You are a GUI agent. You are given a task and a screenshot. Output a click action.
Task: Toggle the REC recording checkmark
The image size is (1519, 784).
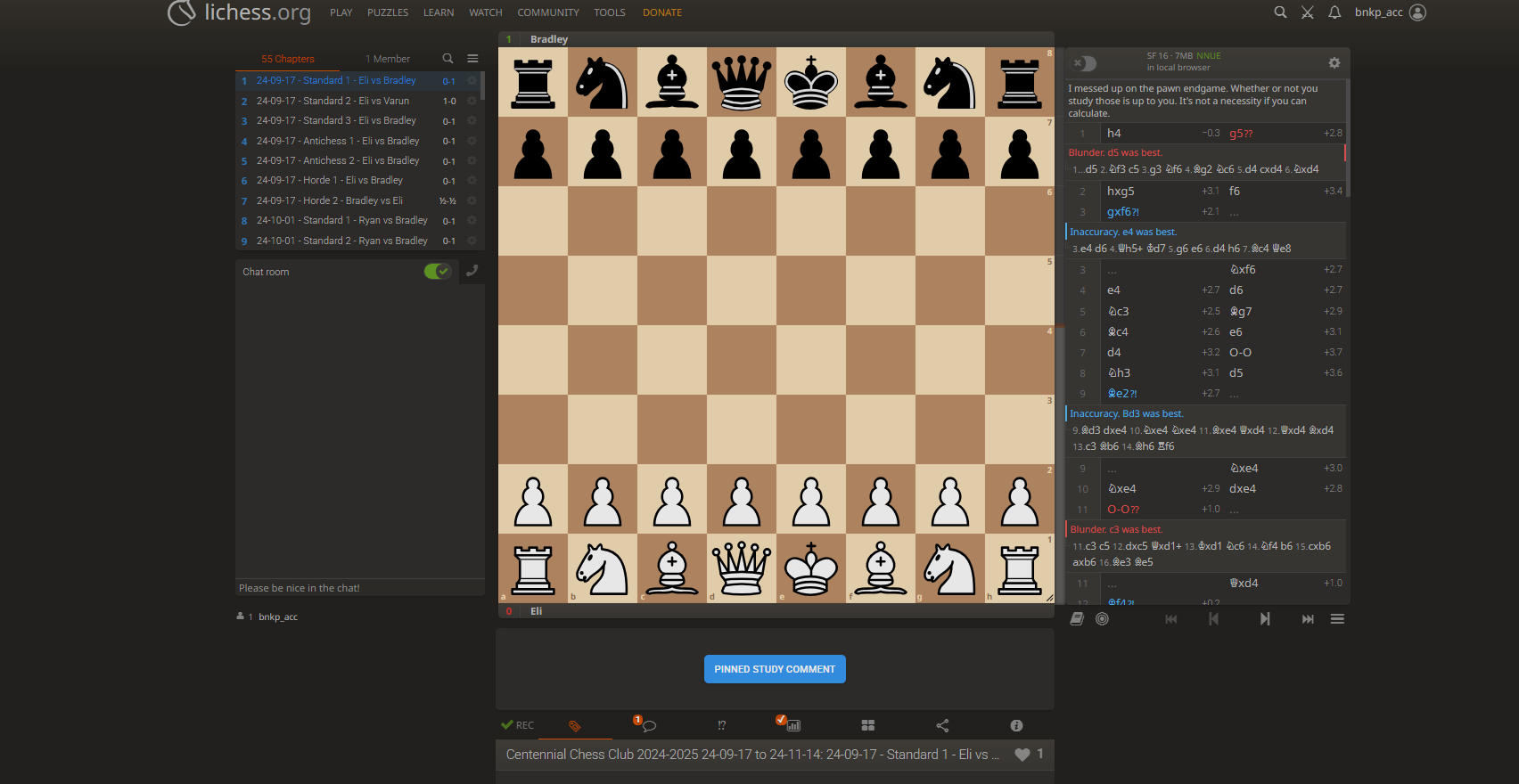pyautogui.click(x=518, y=725)
